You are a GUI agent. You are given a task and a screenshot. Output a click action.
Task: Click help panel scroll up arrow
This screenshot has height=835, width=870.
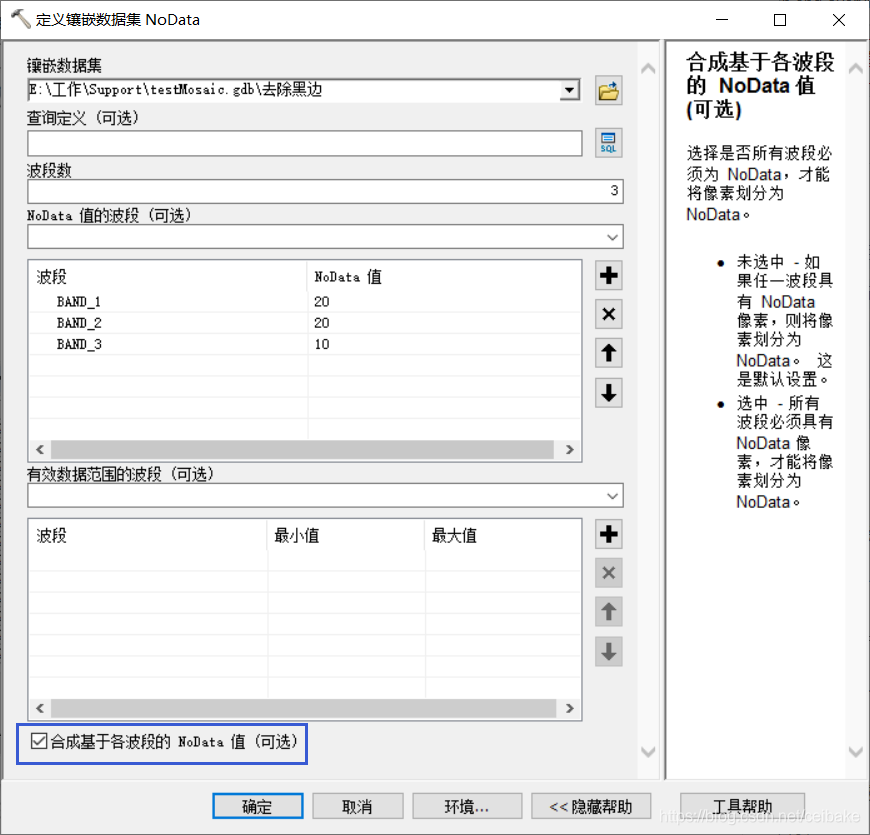tap(856, 68)
